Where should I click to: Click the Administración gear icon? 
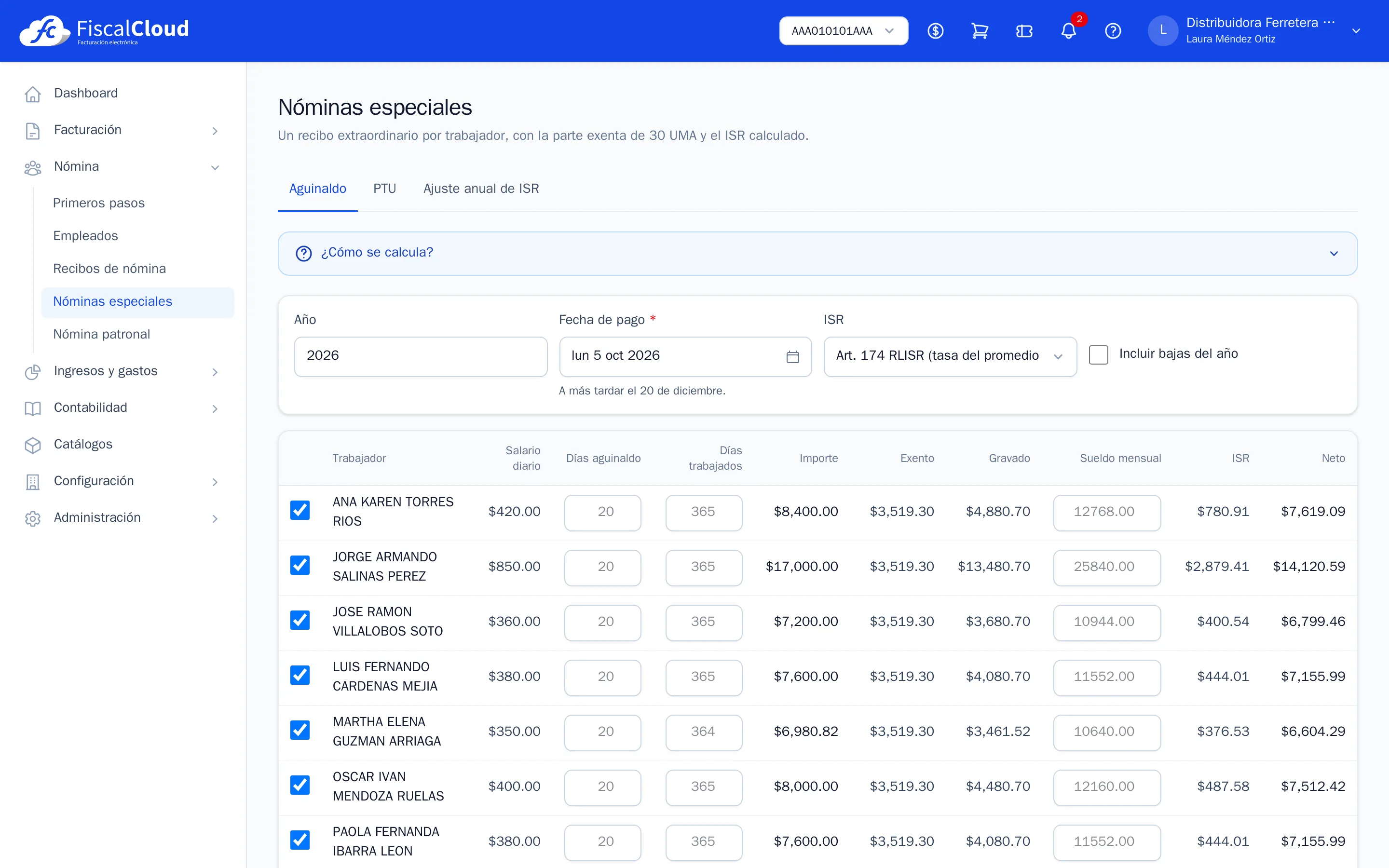(33, 518)
